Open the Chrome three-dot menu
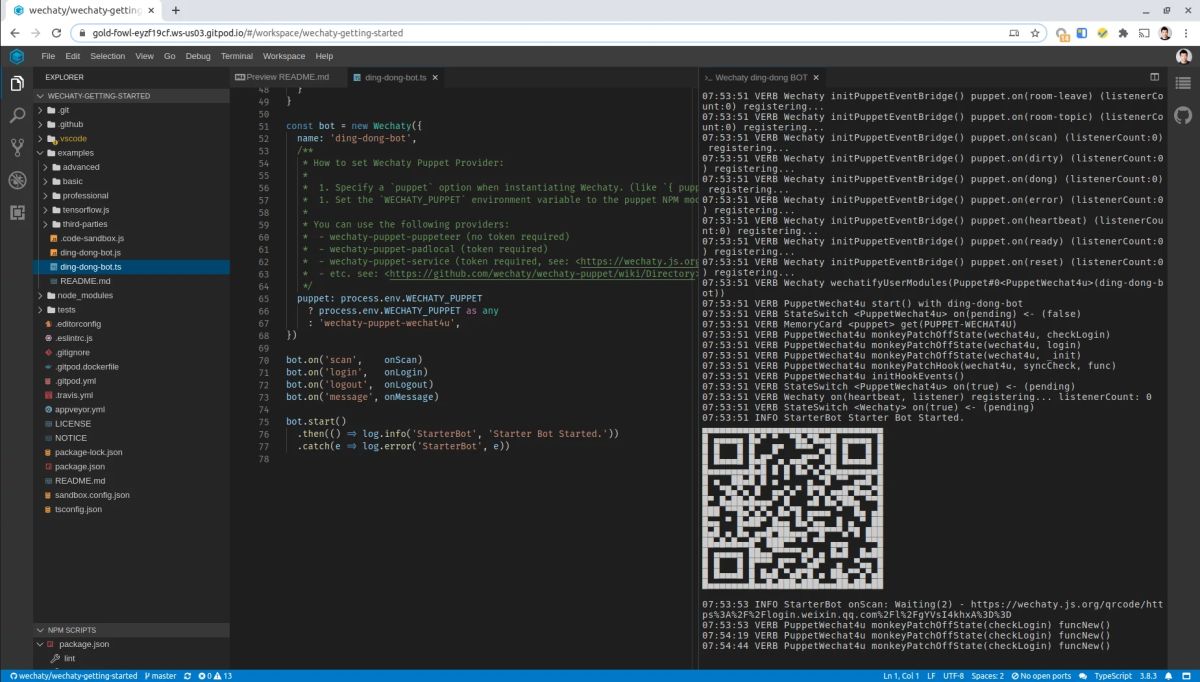Screen dimensions: 1200x682 click(1185, 33)
